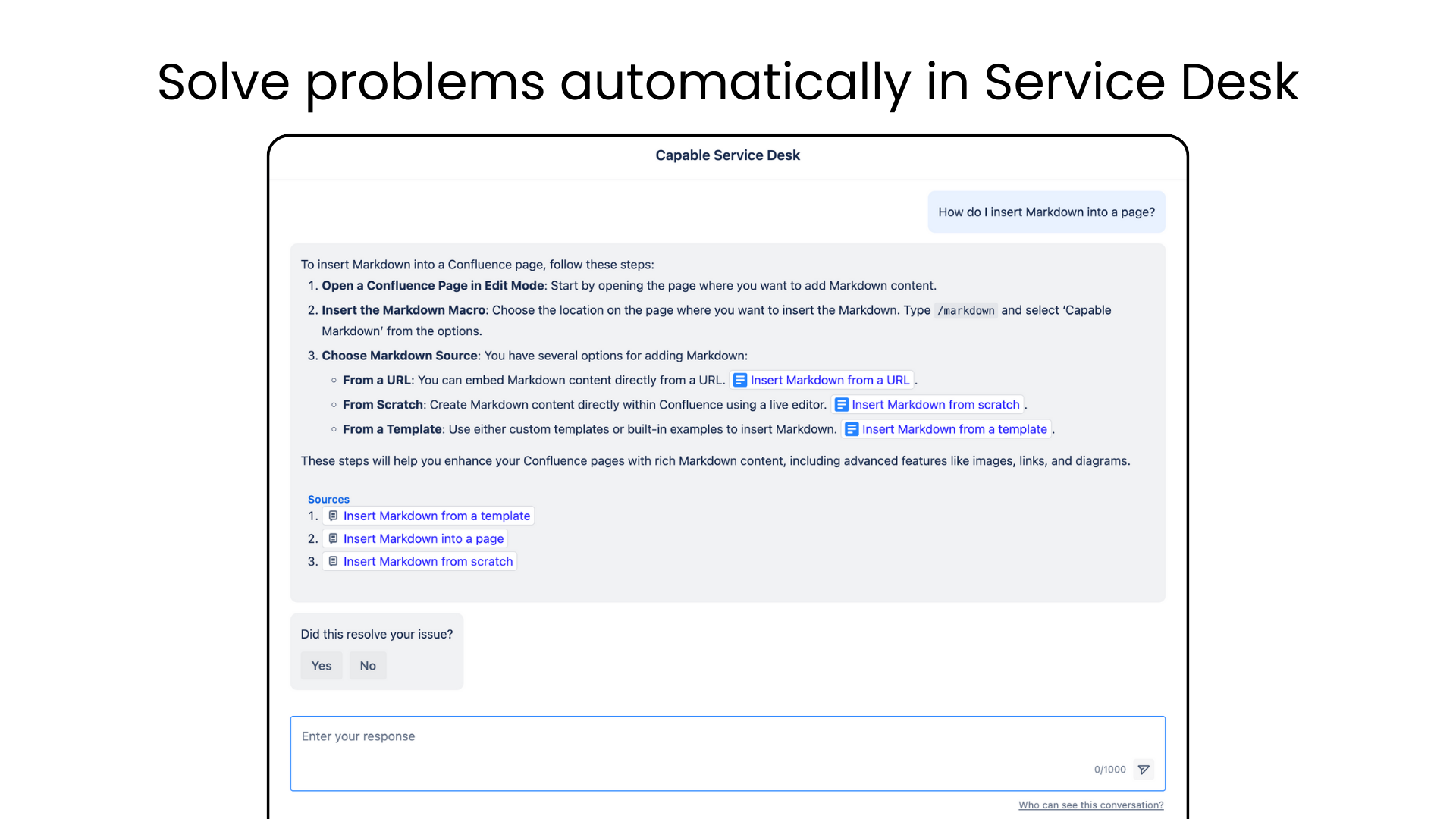This screenshot has width=1456, height=819.
Task: Answer Yes to 'Did this resolve your issue?'
Action: point(322,666)
